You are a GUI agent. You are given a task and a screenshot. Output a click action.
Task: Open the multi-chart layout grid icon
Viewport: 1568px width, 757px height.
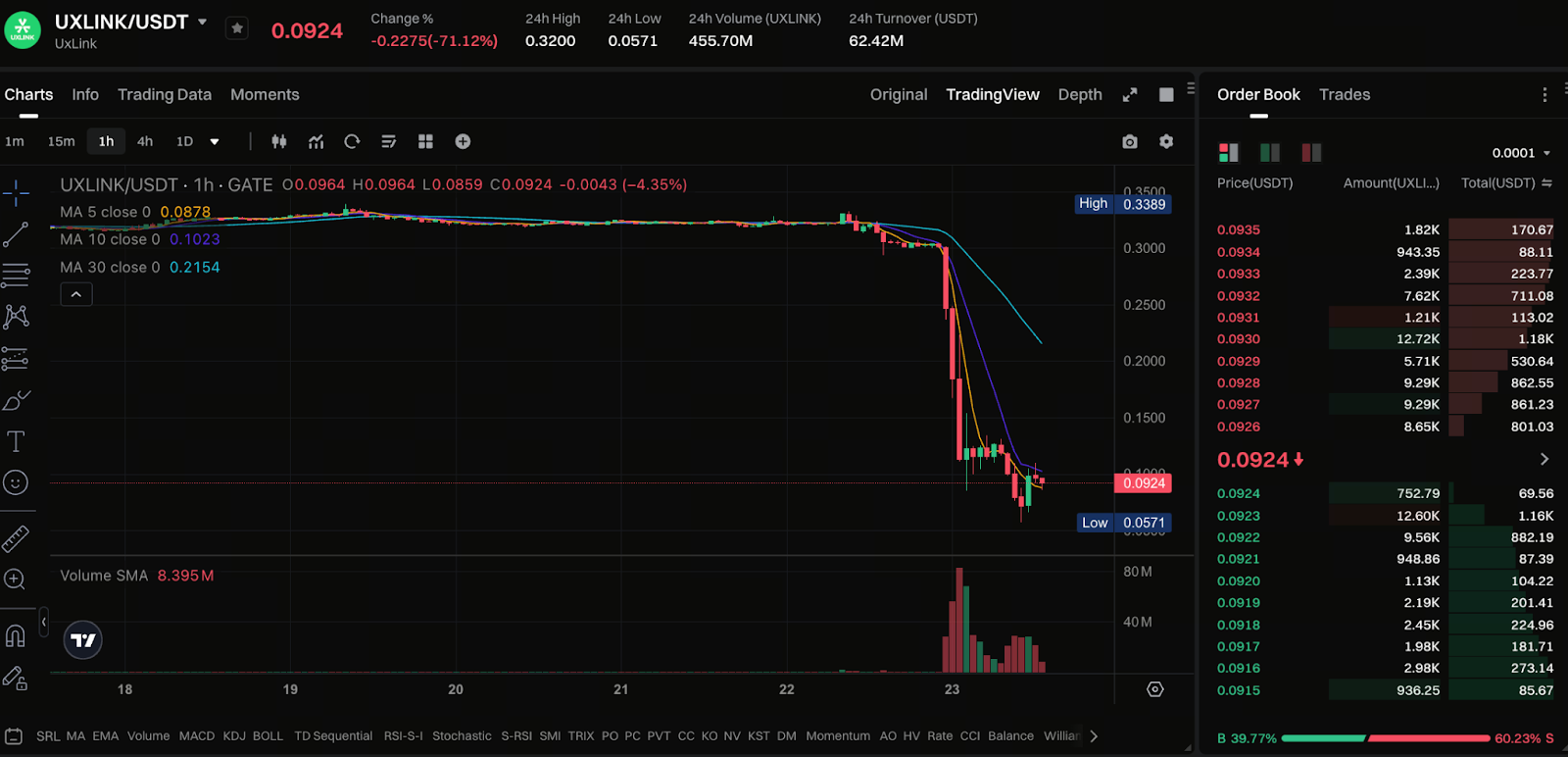tap(425, 141)
